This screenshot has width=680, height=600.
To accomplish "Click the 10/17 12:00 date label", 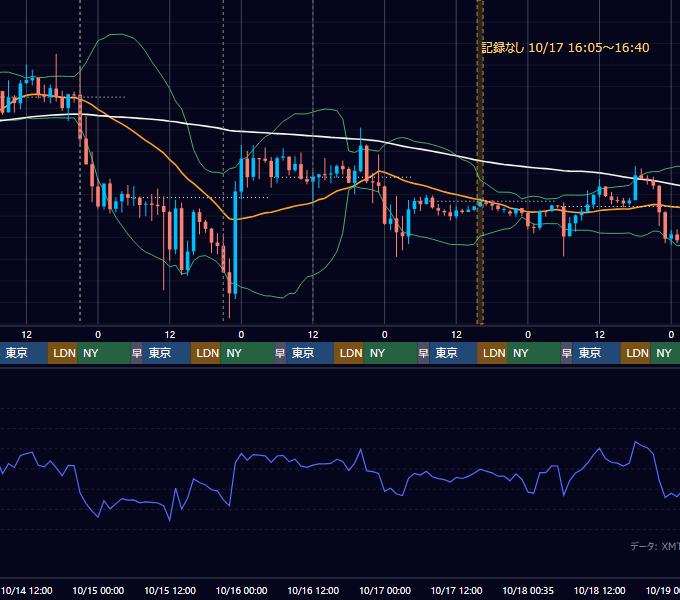I will [x=456, y=590].
